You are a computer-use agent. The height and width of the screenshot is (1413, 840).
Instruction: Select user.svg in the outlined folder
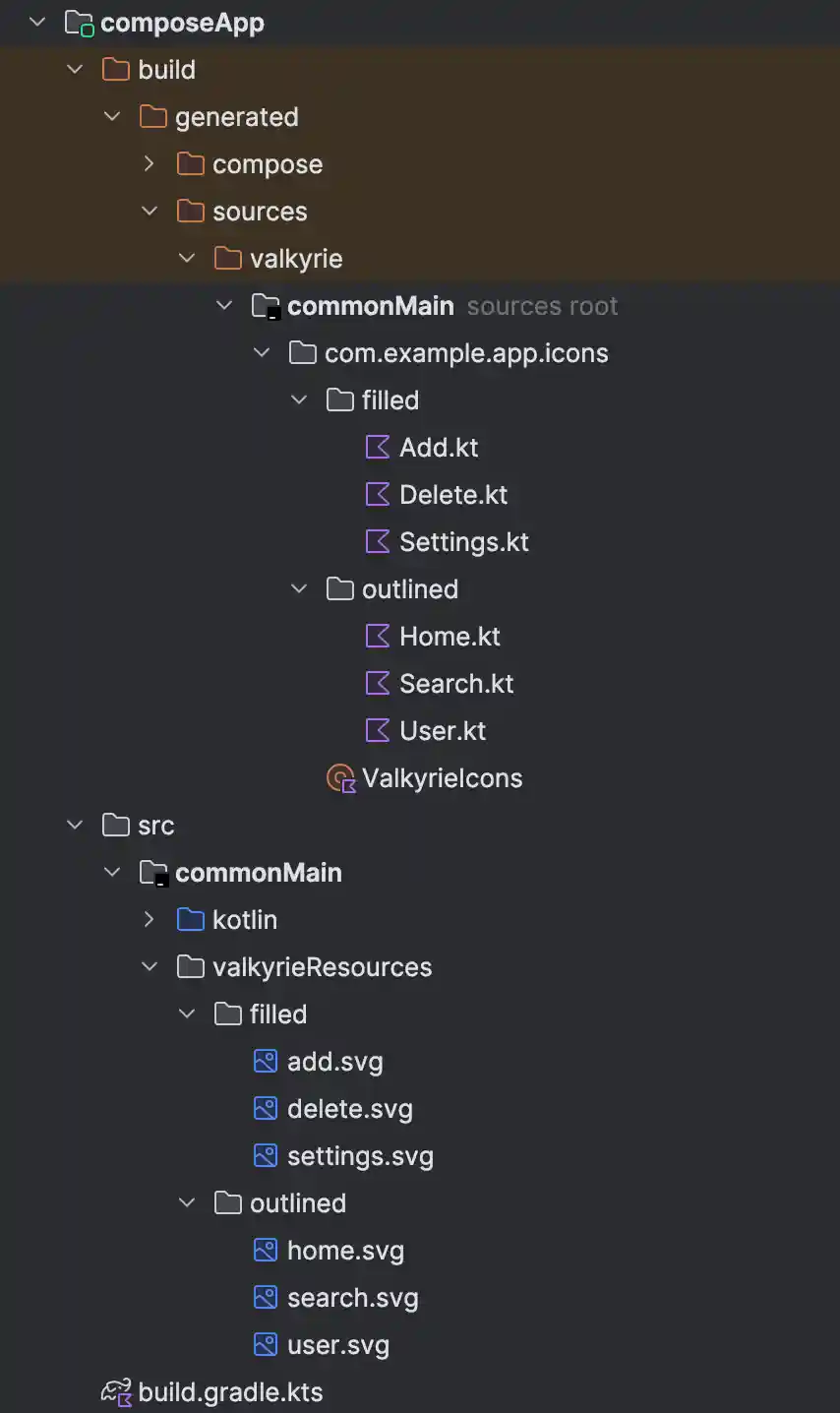point(337,1345)
